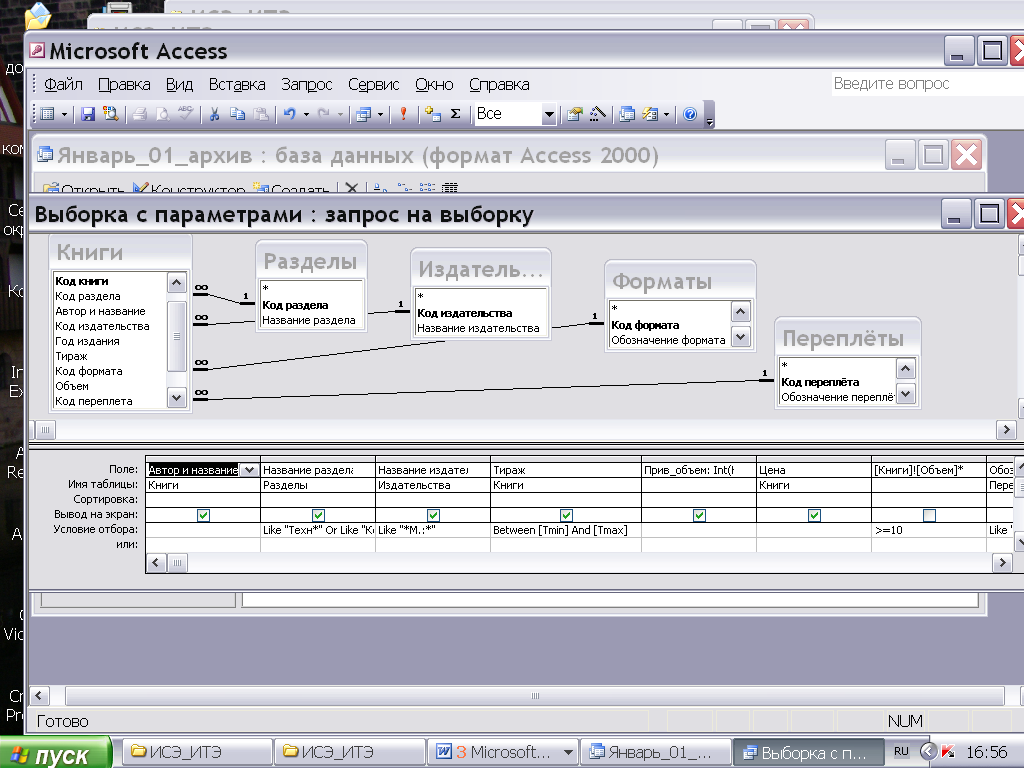Image resolution: width=1024 pixels, height=768 pixels.
Task: Open toolbar options arrow at toolbar end
Action: [x=710, y=116]
